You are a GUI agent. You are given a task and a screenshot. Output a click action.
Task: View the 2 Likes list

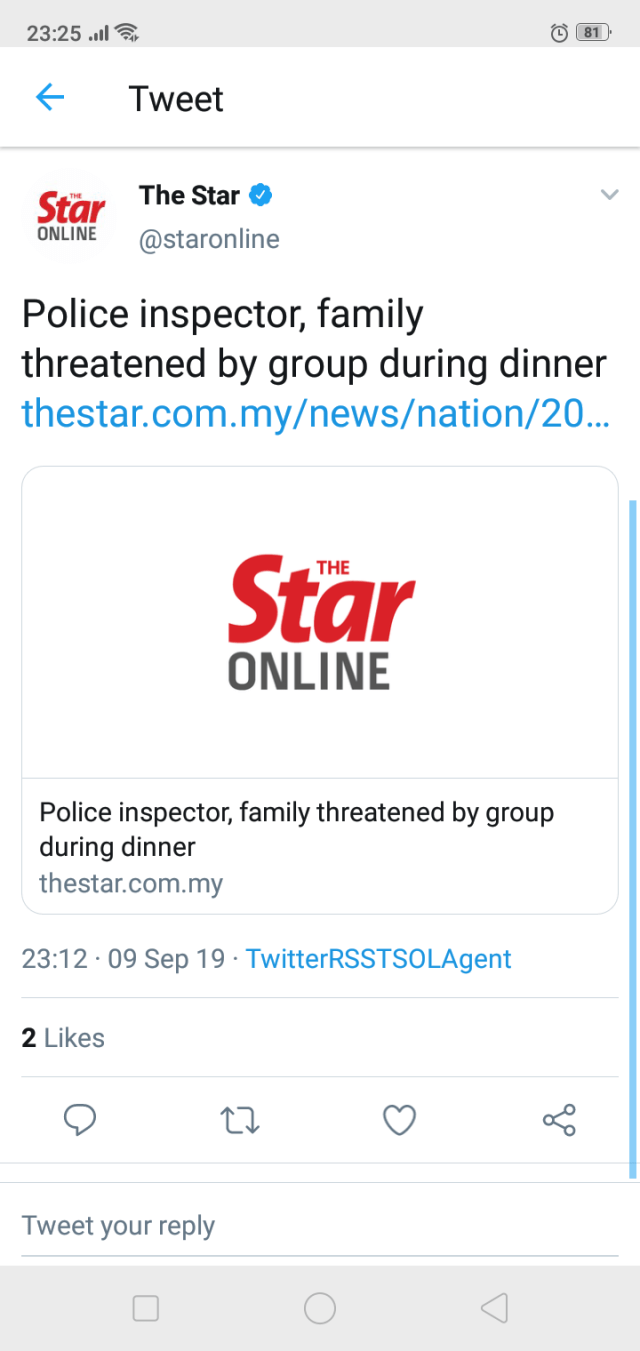tap(63, 1038)
